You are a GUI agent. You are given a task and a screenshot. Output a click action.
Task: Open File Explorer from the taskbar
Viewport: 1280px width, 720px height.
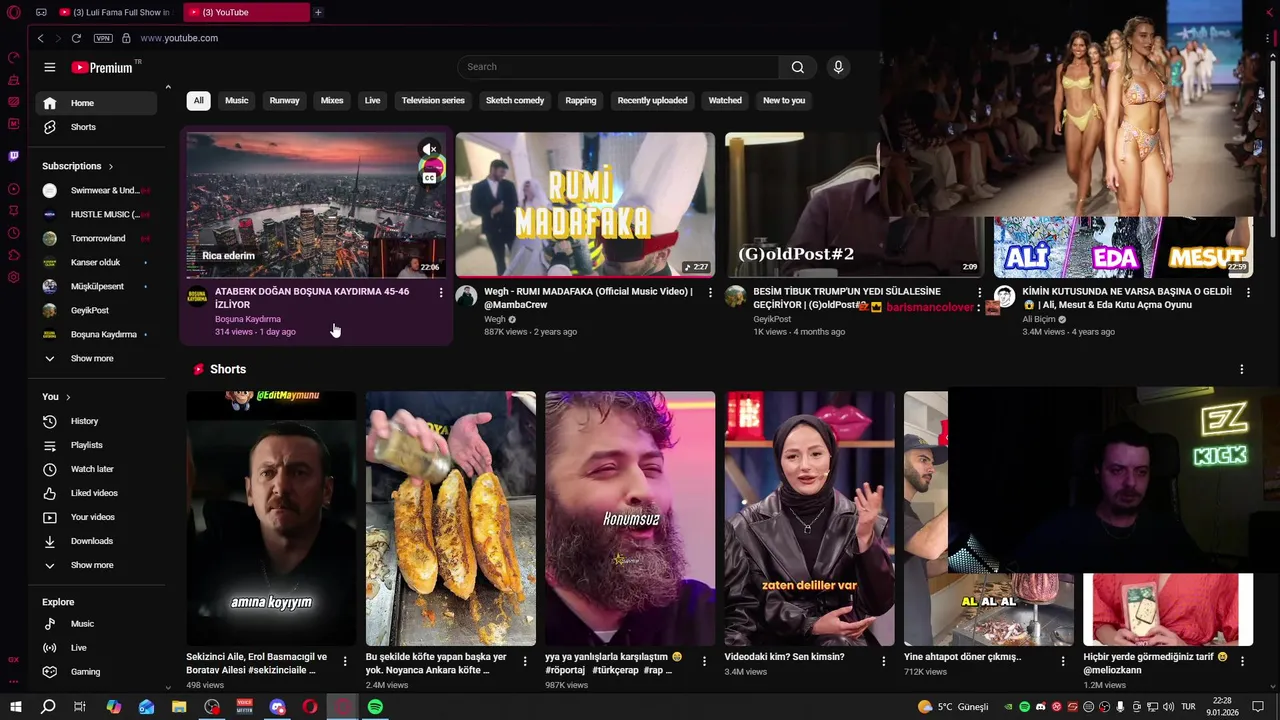(179, 707)
